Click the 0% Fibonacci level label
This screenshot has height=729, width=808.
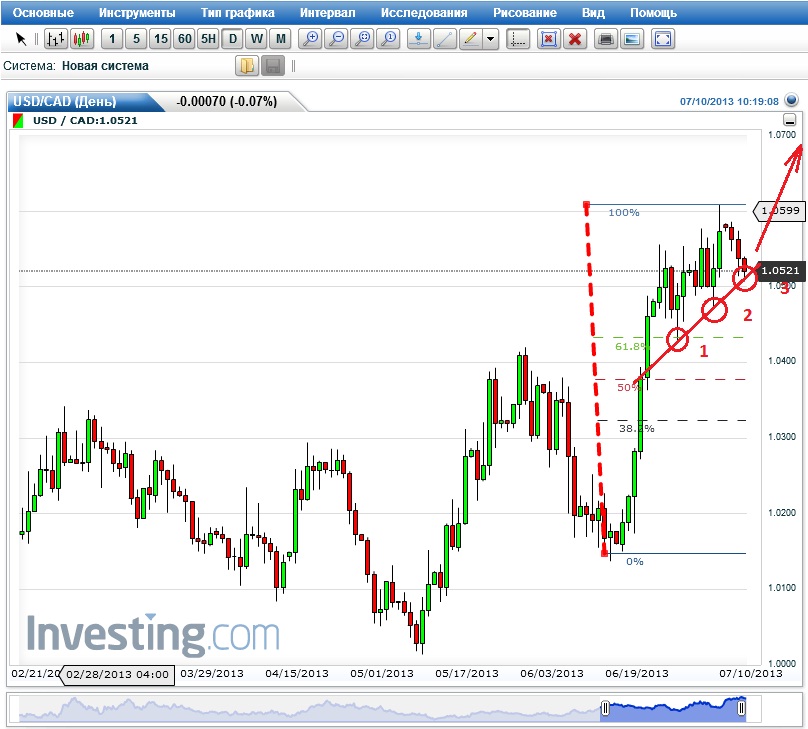634,562
